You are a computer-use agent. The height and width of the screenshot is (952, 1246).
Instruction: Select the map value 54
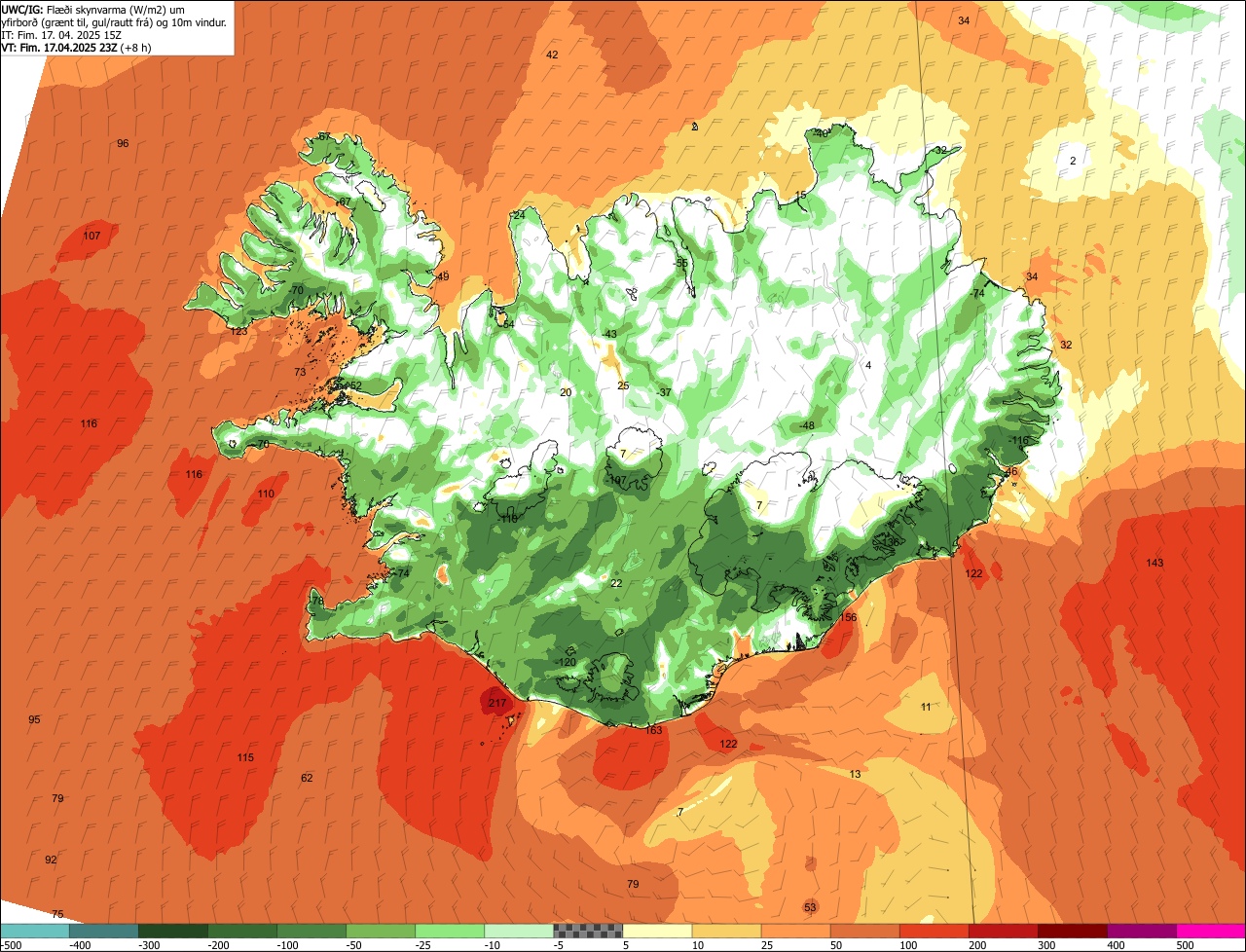click(508, 324)
